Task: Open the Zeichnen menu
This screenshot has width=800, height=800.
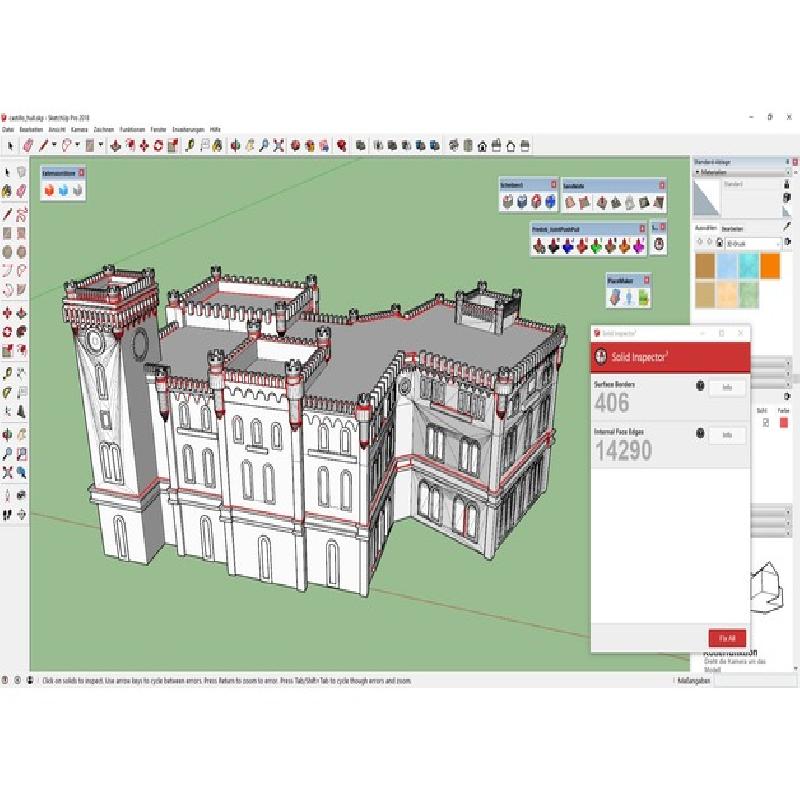Action: point(104,130)
